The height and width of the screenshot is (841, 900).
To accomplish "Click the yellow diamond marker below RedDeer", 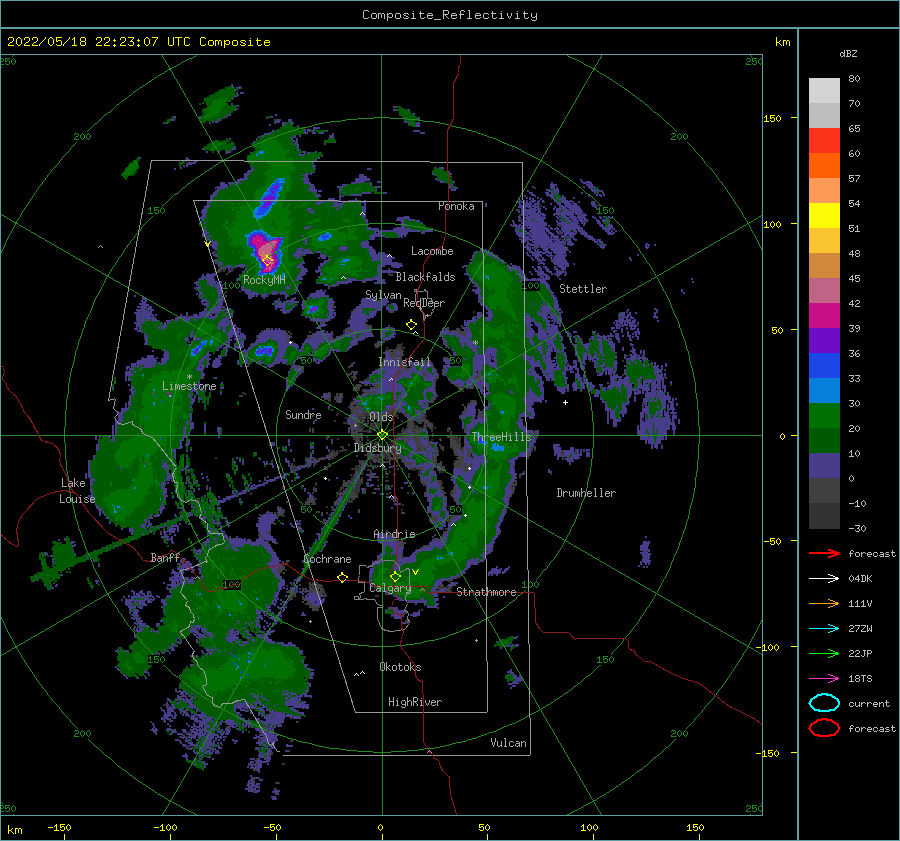I will tap(412, 325).
